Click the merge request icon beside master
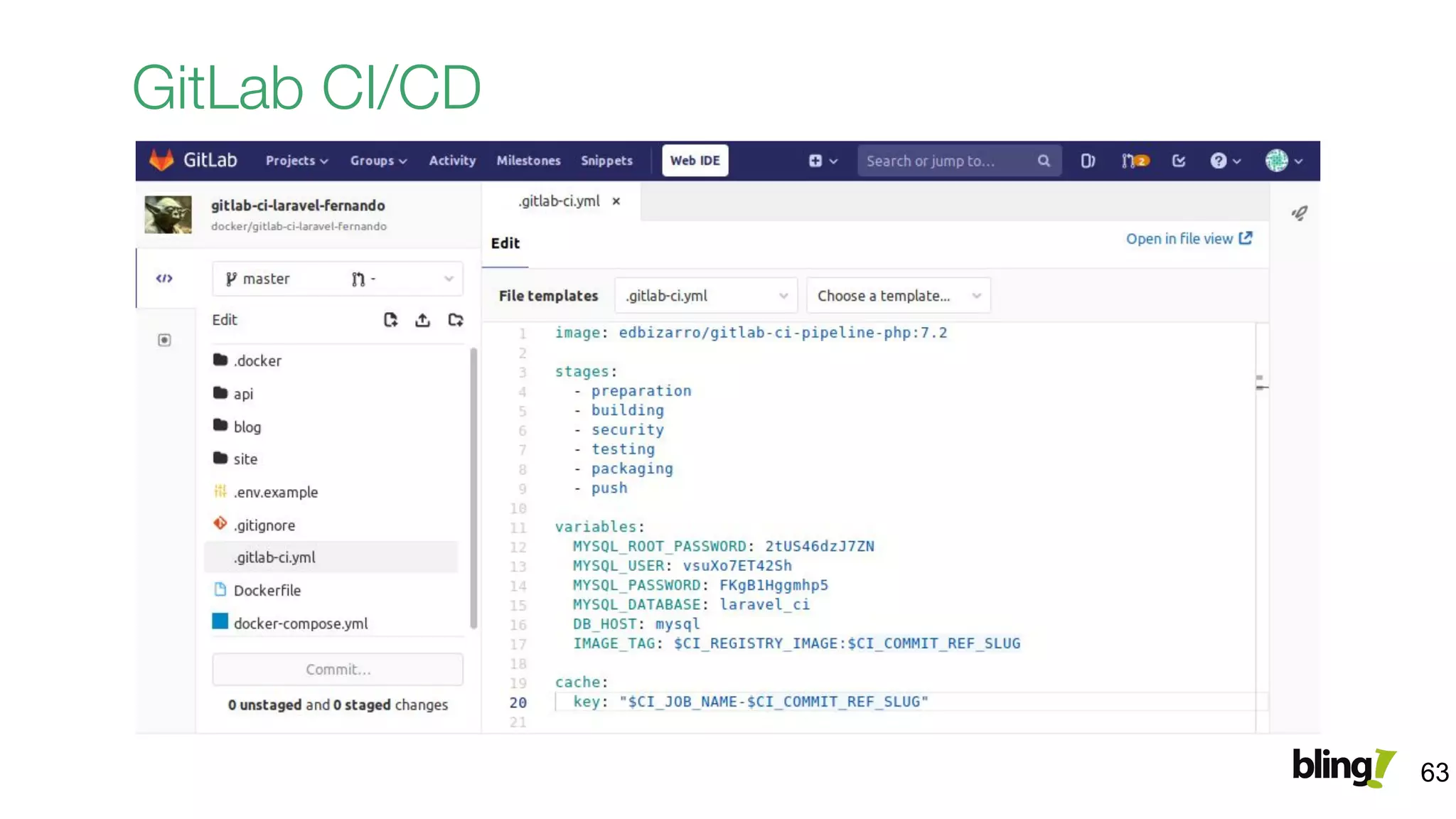 tap(358, 279)
